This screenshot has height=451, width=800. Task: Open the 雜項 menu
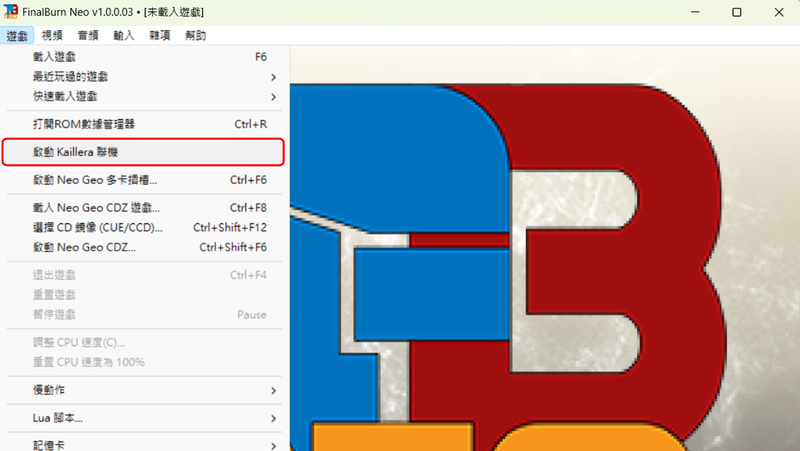tap(159, 35)
